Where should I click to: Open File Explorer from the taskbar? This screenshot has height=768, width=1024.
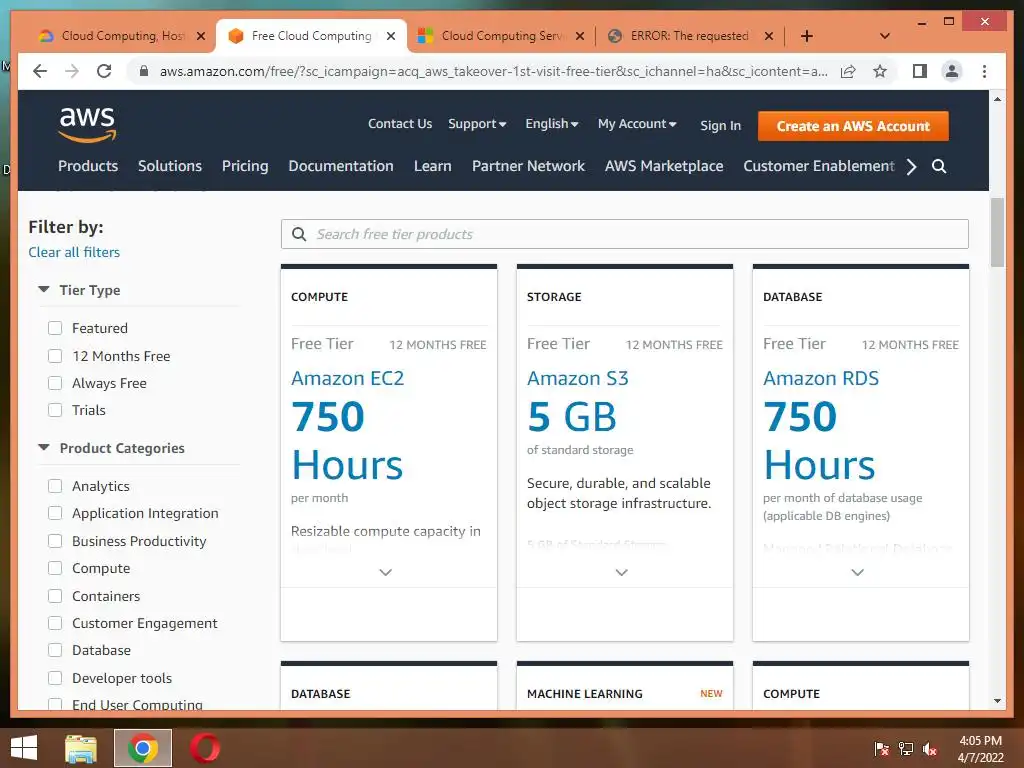click(81, 748)
